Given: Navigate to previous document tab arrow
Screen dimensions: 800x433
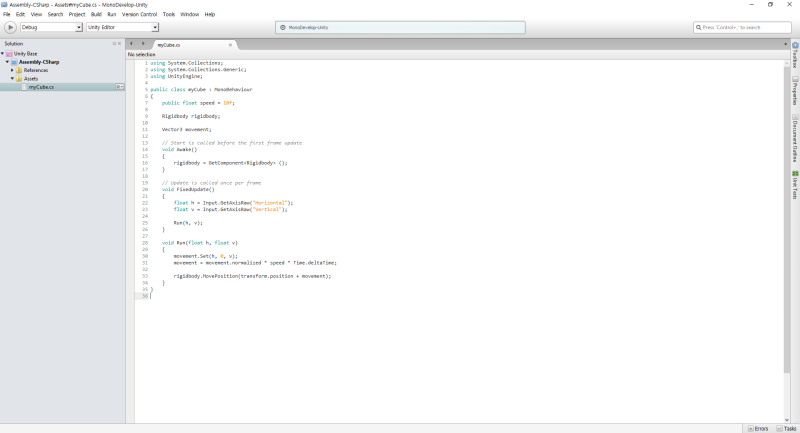Looking at the screenshot, I should (x=131, y=44).
